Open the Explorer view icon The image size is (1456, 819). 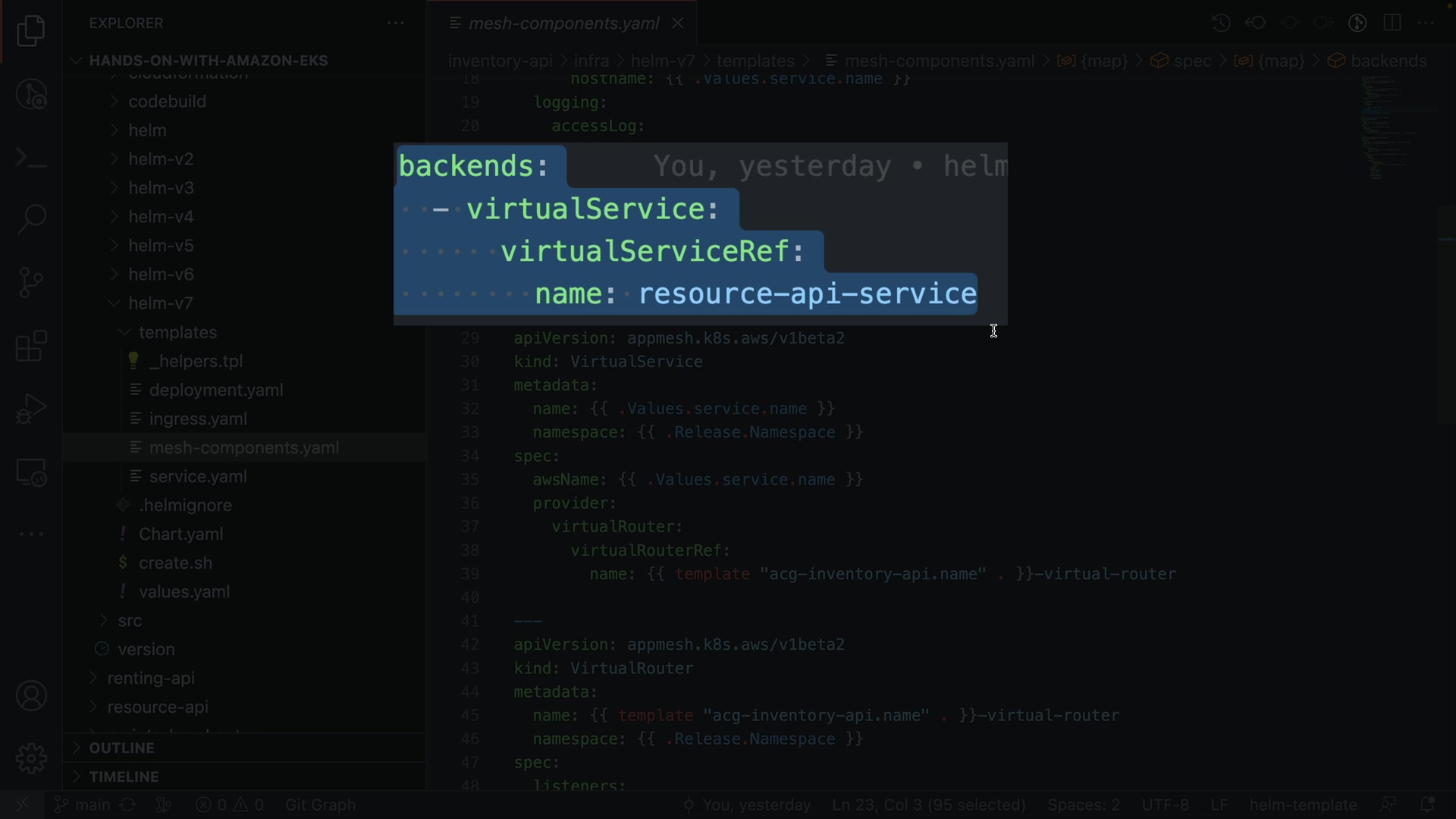pos(31,31)
